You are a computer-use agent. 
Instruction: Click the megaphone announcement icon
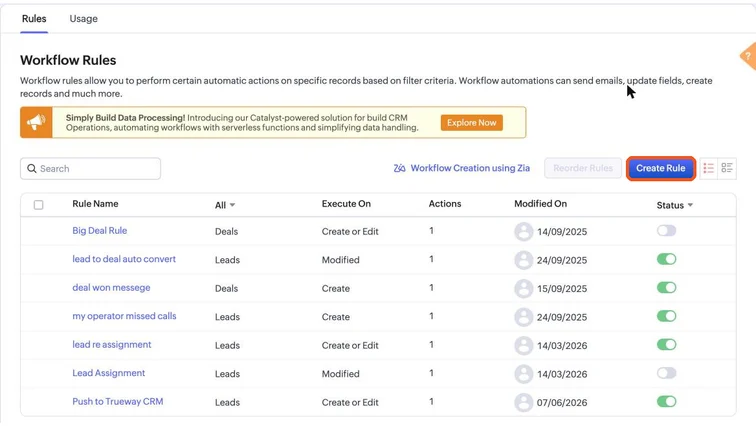(36, 122)
